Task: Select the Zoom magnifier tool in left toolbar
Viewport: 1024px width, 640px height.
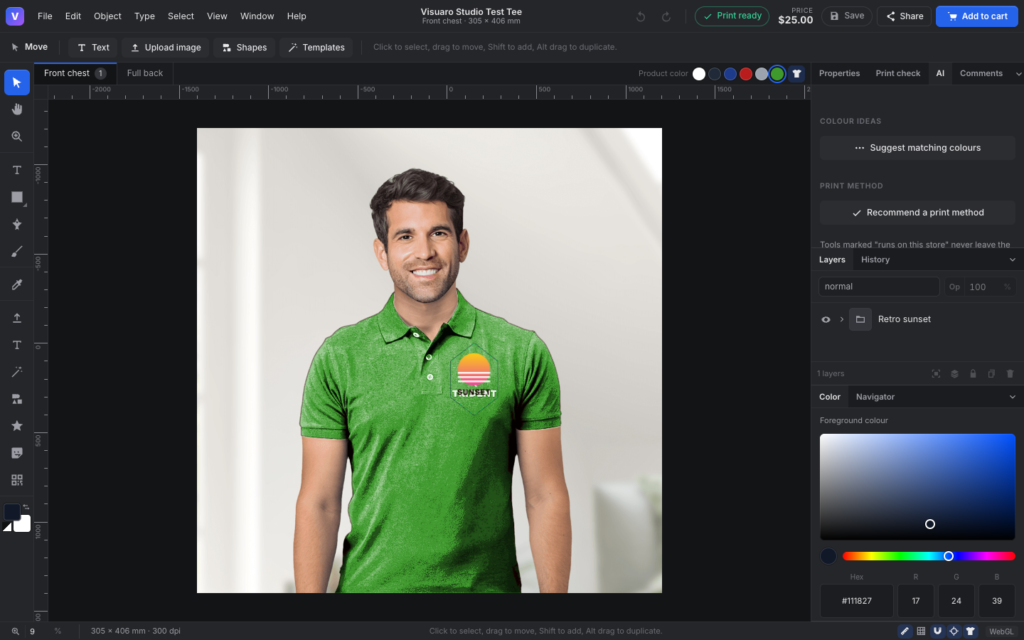Action: pos(17,136)
